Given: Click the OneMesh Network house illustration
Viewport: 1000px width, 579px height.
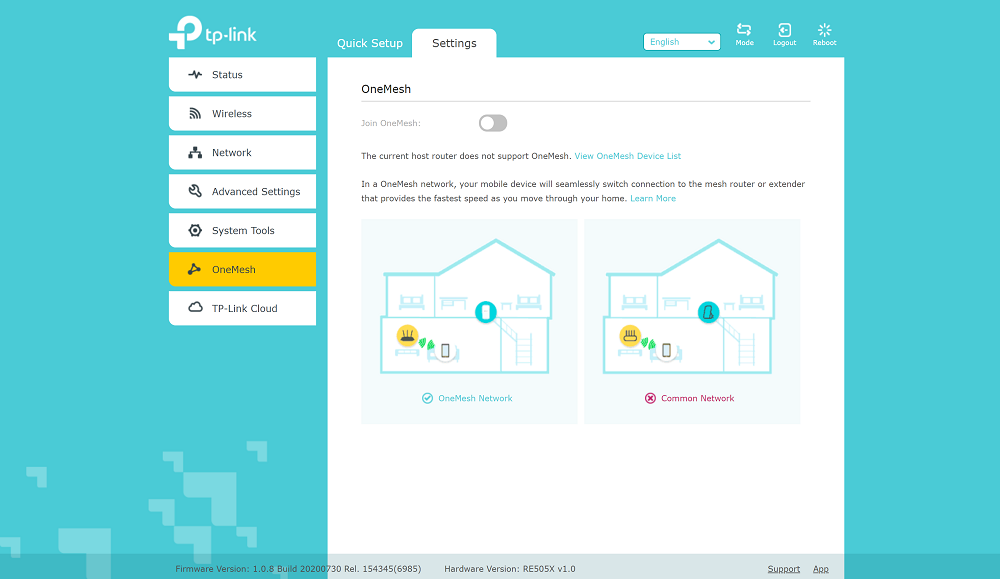Looking at the screenshot, I should [x=467, y=306].
